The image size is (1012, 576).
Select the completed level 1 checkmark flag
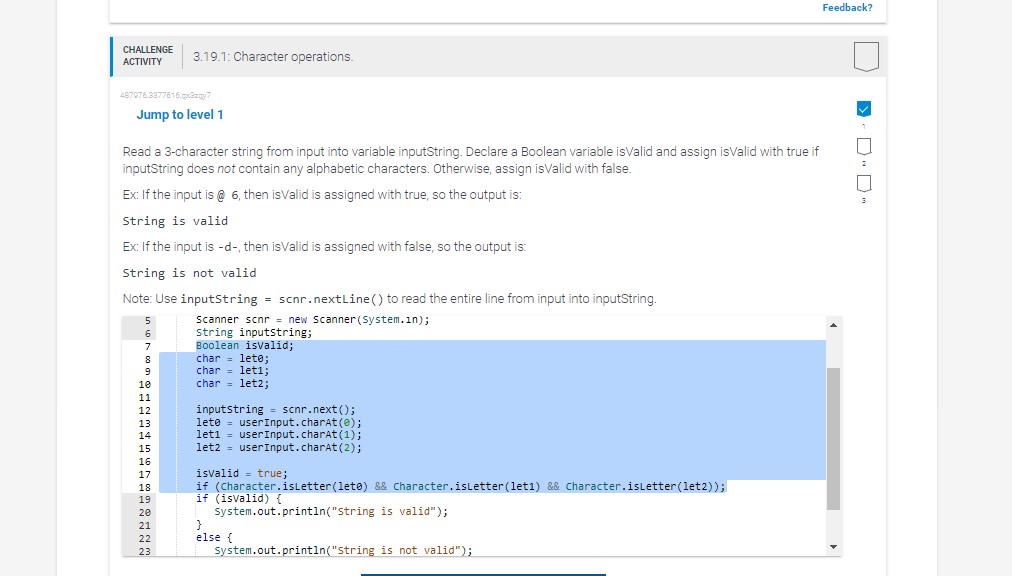point(863,108)
